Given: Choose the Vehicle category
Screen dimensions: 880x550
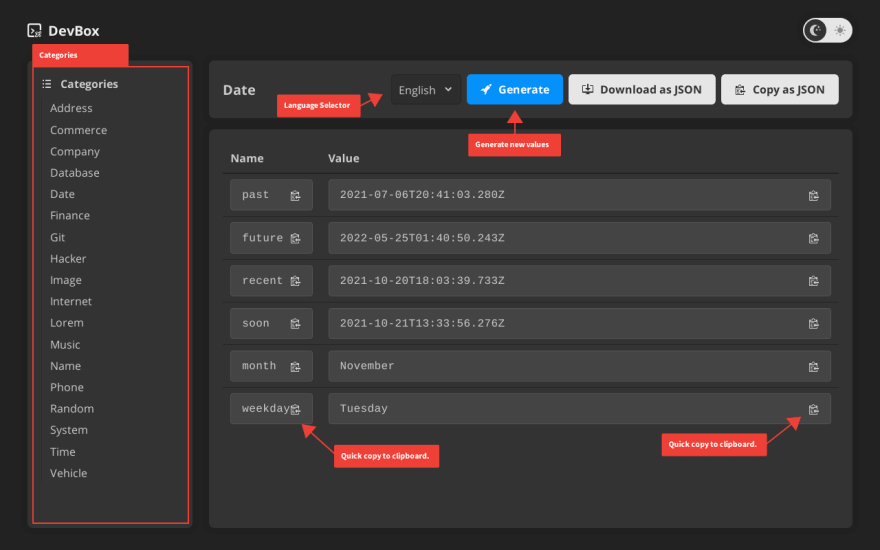Looking at the screenshot, I should (68, 473).
